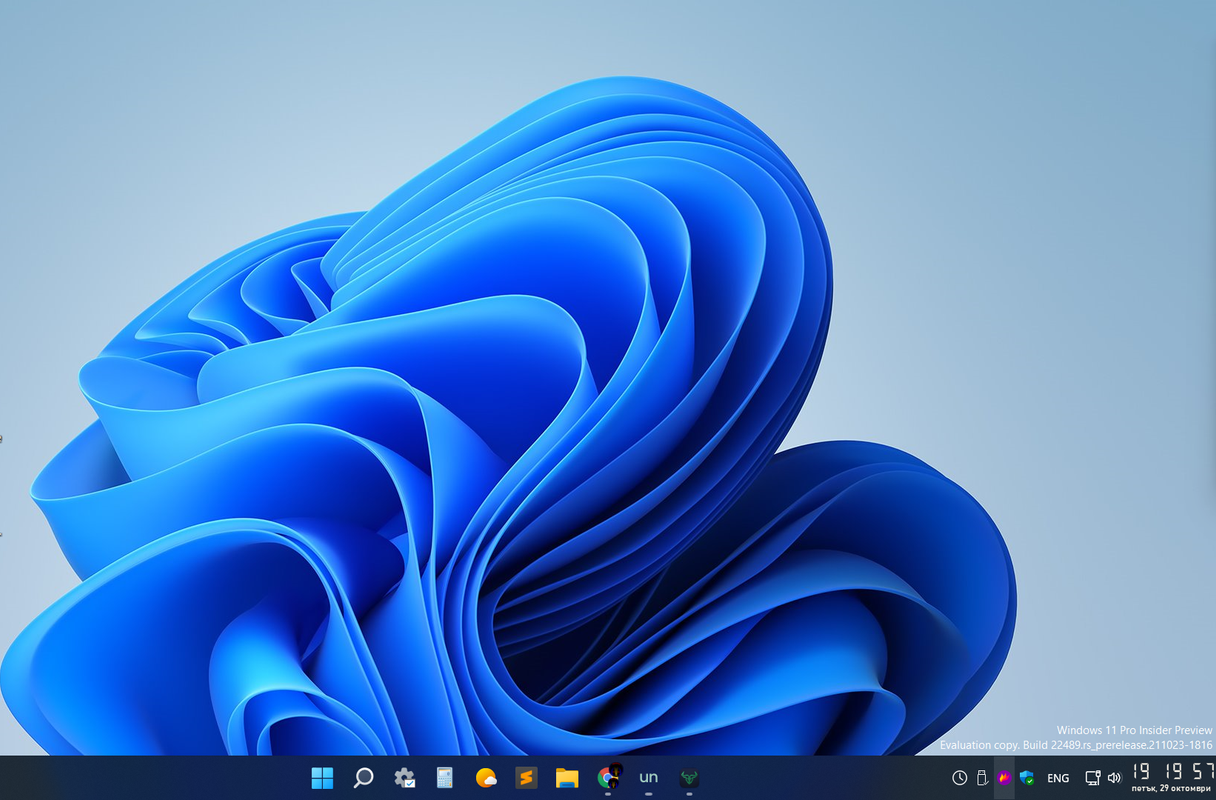Screen dimensions: 1216x800
Task: Open the volume speaker tray icon
Action: (1114, 778)
